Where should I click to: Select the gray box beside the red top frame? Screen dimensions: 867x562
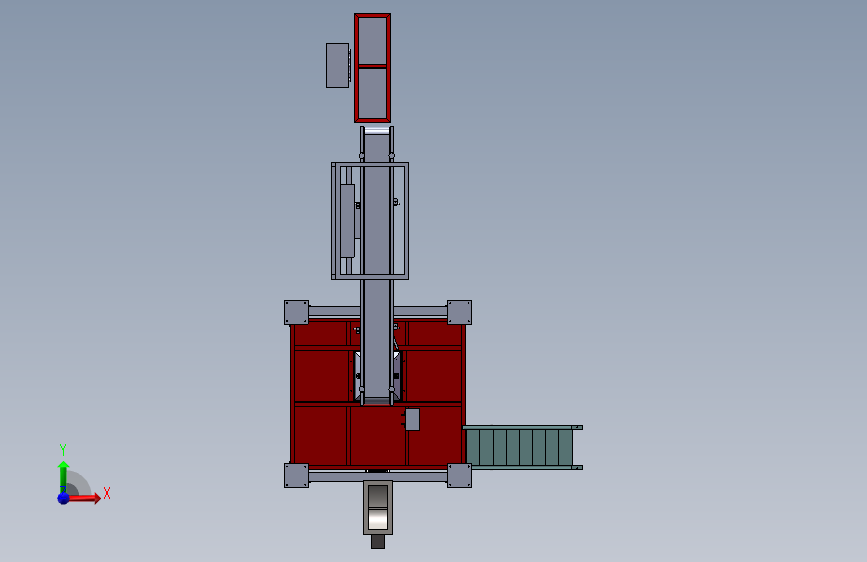(337, 65)
